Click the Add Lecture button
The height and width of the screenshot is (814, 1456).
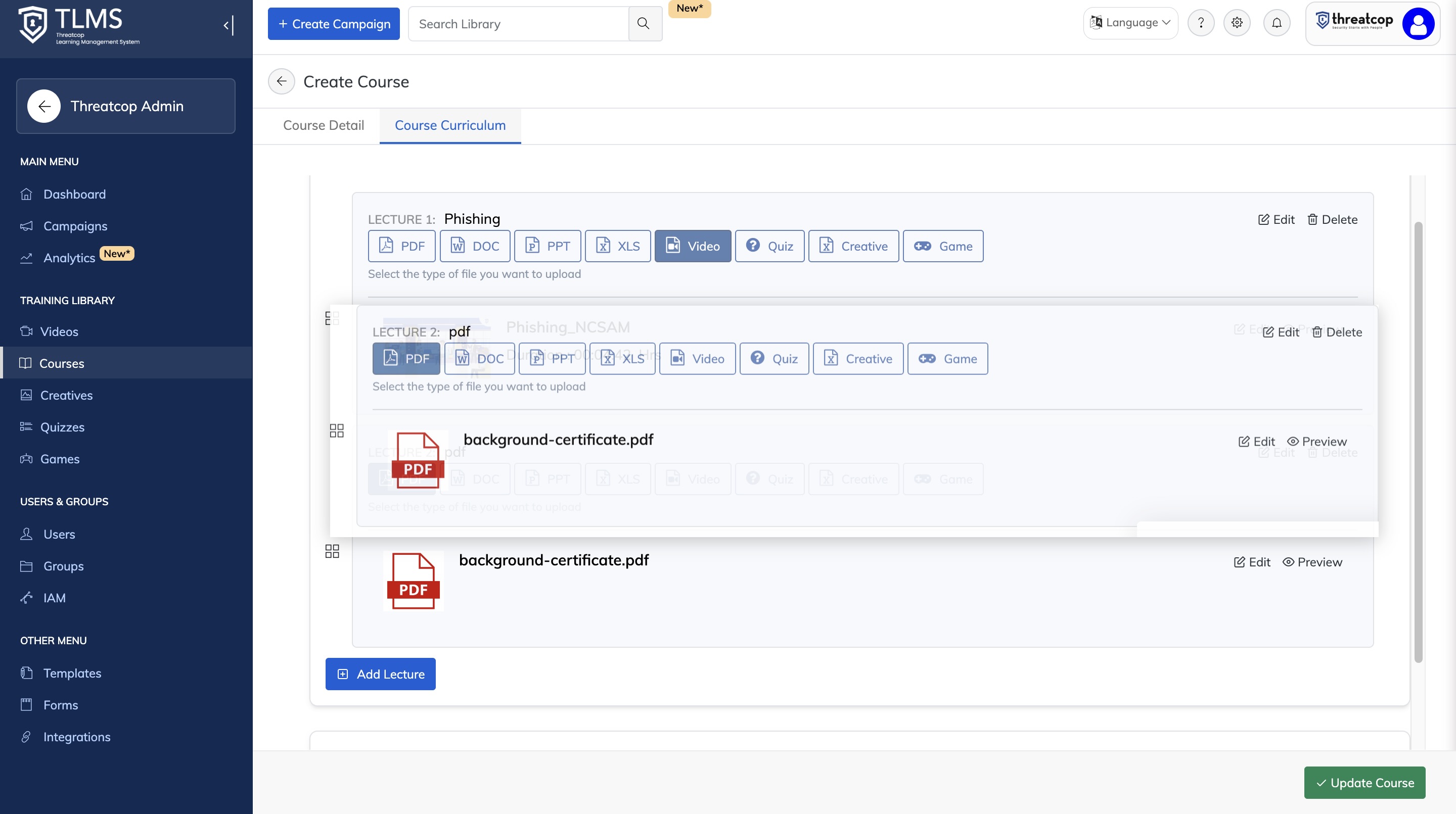[x=380, y=674]
